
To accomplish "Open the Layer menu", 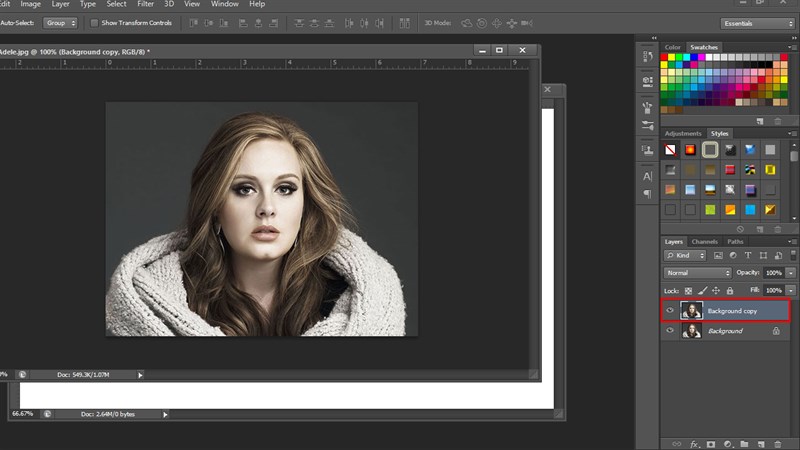I will click(60, 4).
